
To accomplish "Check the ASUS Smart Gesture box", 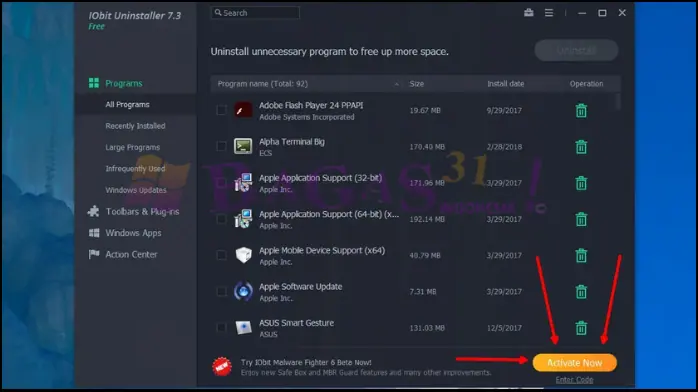I will coord(221,327).
